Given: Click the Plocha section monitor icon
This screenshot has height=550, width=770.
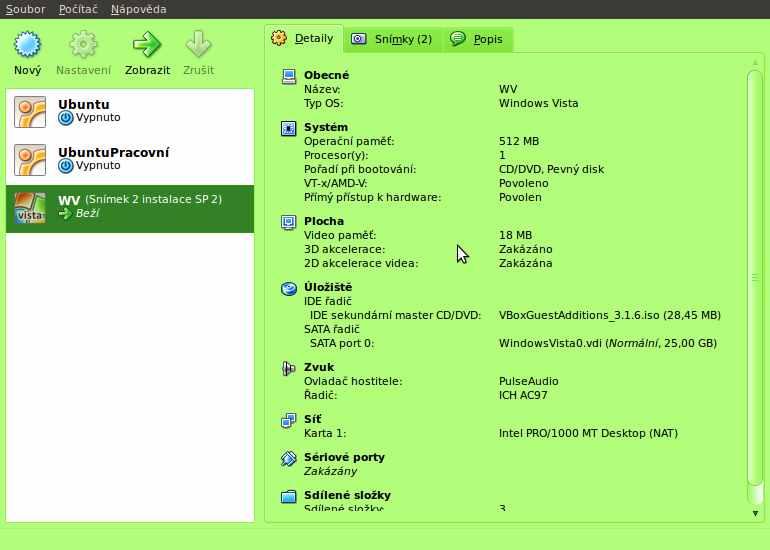Looking at the screenshot, I should click(x=289, y=222).
